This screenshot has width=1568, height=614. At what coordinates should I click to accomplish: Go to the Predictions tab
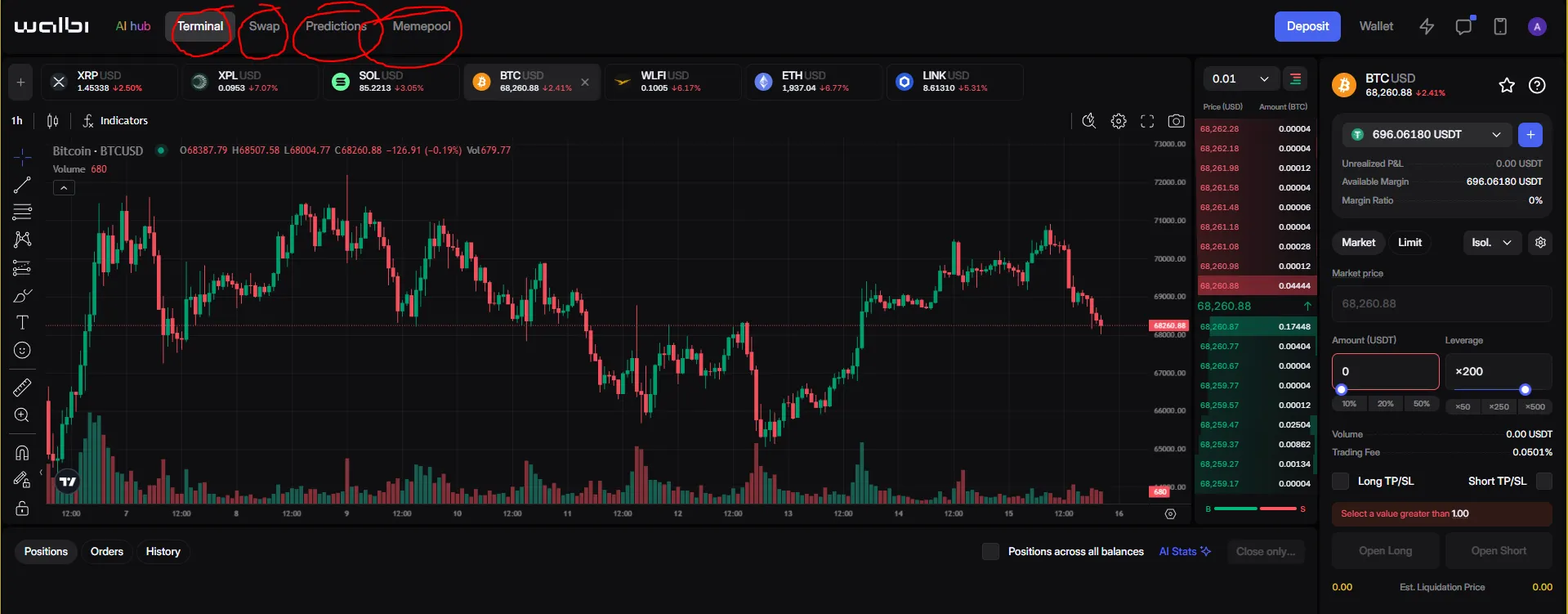336,26
